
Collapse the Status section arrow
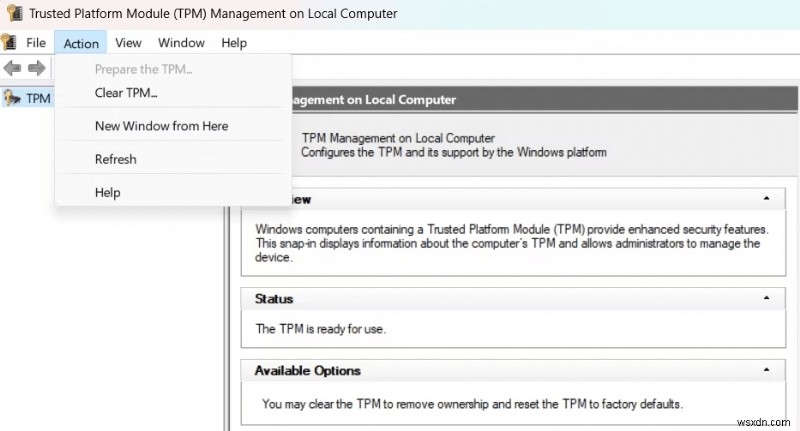pos(766,298)
